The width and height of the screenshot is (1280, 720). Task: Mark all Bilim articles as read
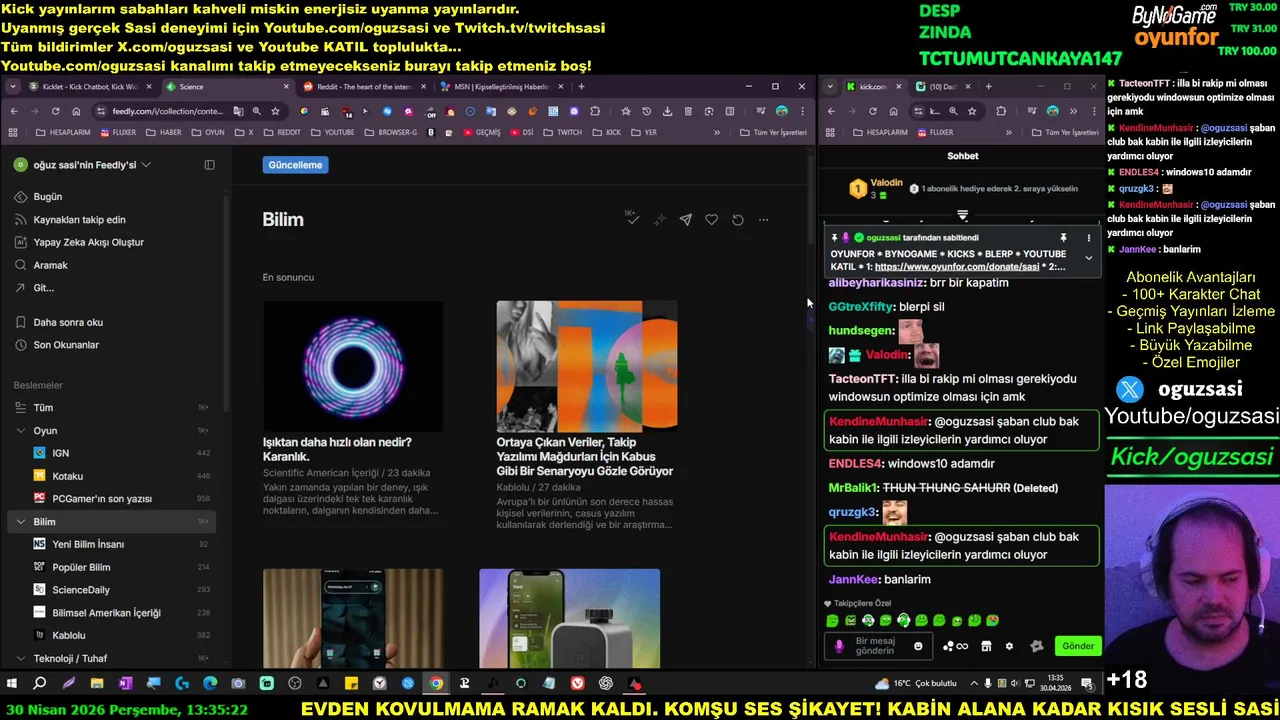tap(632, 219)
